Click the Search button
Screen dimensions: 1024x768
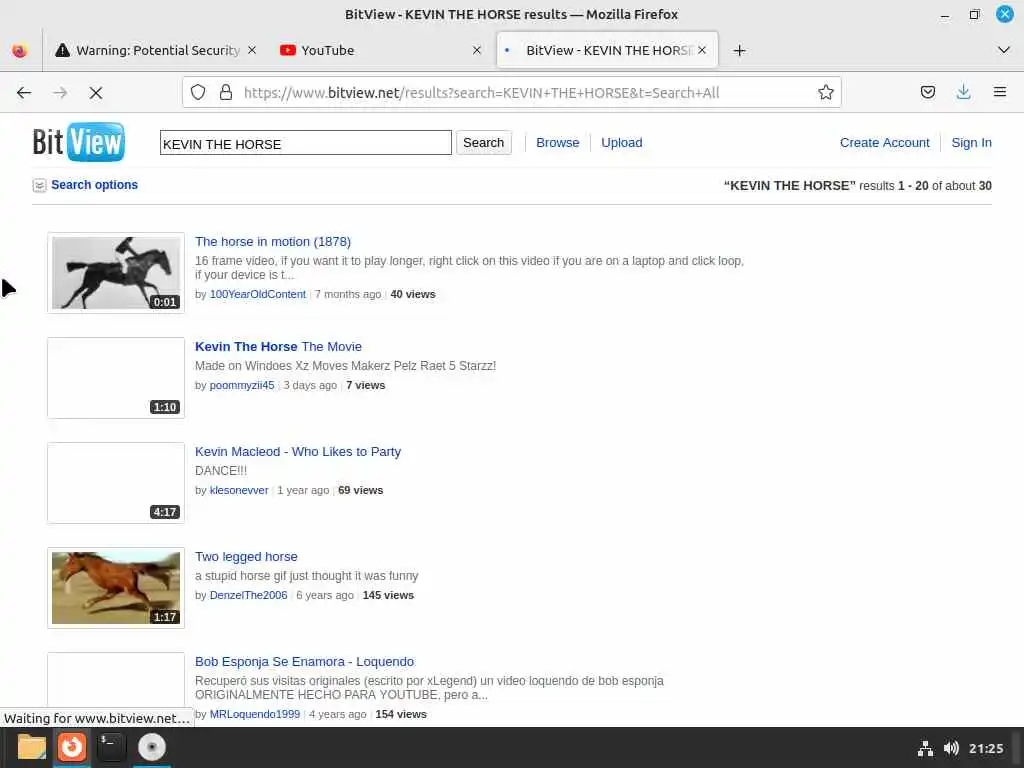click(x=483, y=143)
